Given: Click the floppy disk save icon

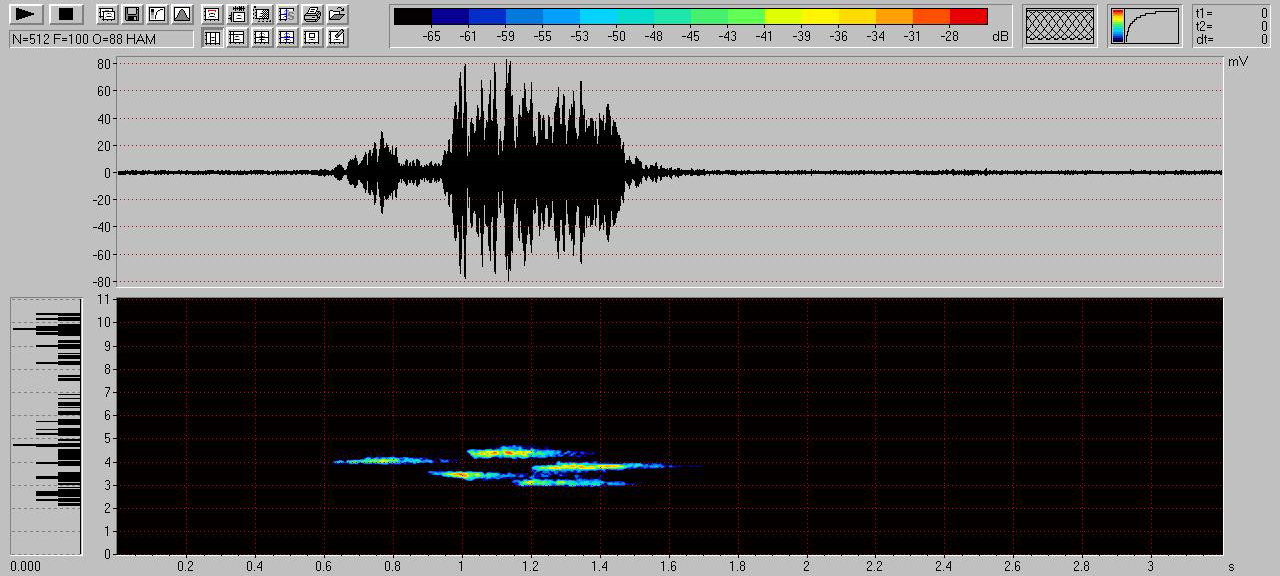Looking at the screenshot, I should 131,14.
